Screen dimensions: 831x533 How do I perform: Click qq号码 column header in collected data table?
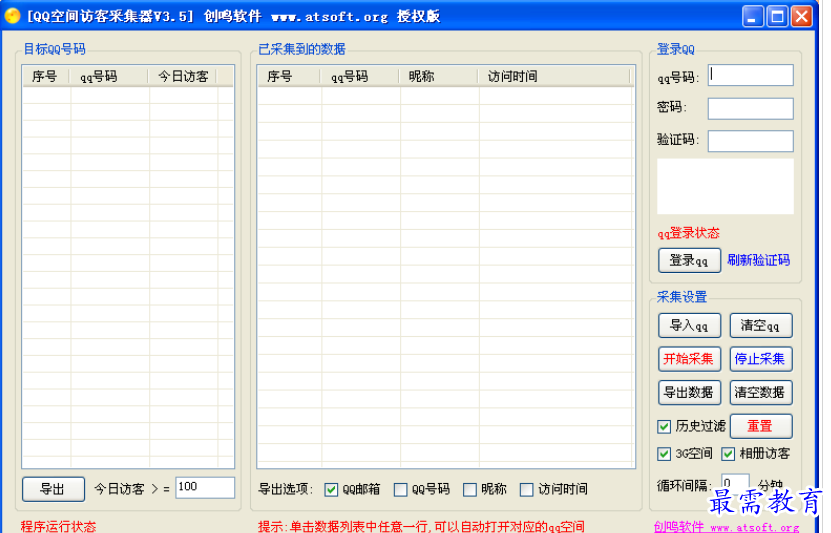pyautogui.click(x=360, y=76)
